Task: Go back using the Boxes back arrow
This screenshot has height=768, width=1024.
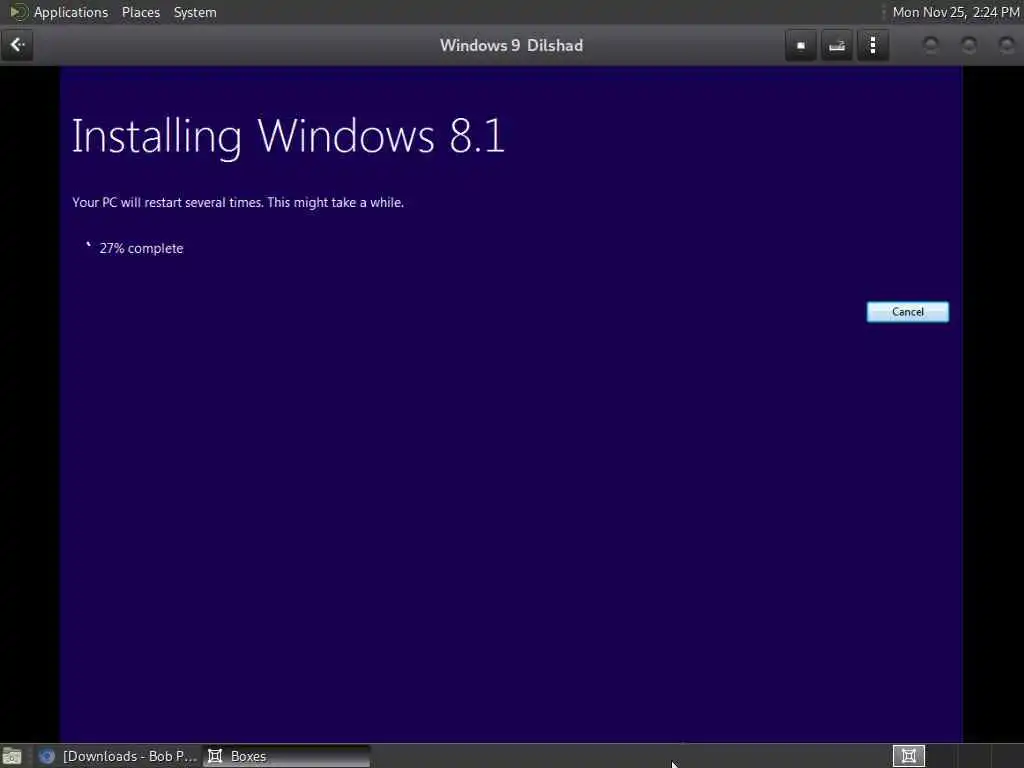Action: click(17, 45)
